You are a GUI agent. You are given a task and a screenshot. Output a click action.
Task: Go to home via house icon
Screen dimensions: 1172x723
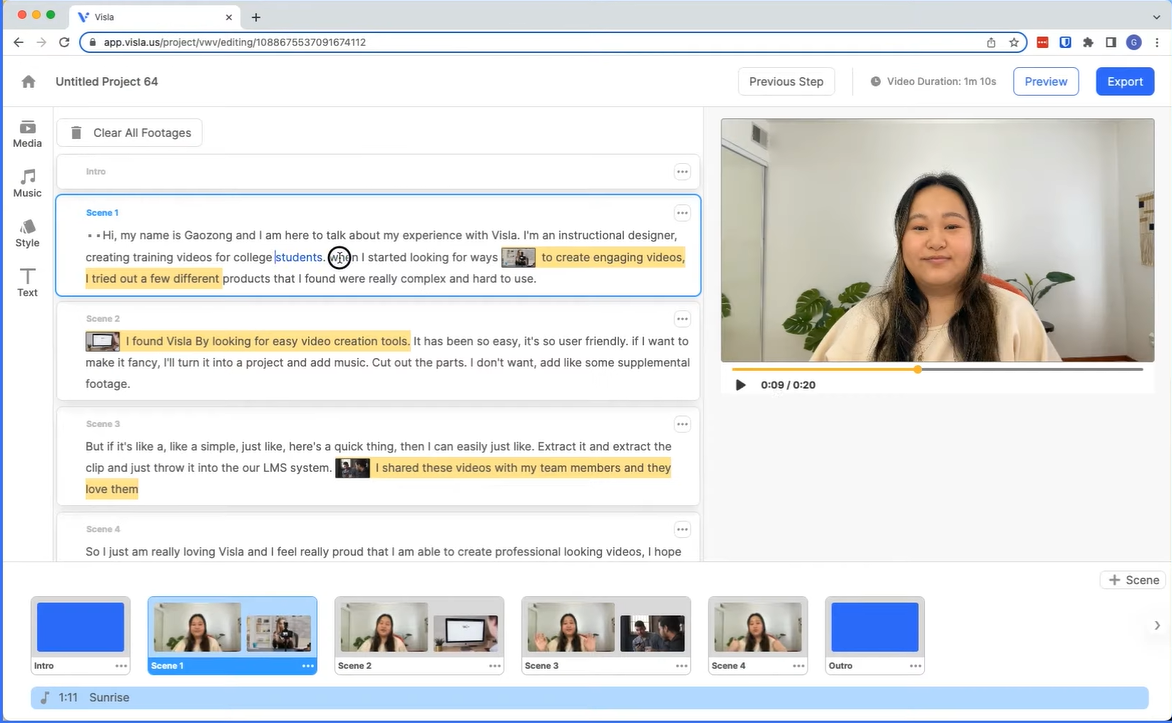coord(28,82)
